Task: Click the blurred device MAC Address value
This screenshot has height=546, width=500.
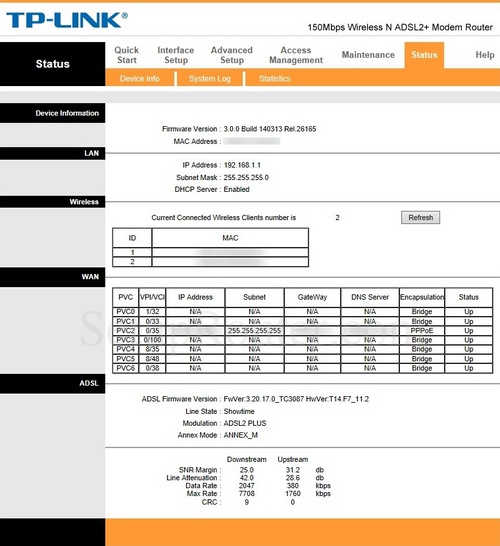Action: point(252,141)
